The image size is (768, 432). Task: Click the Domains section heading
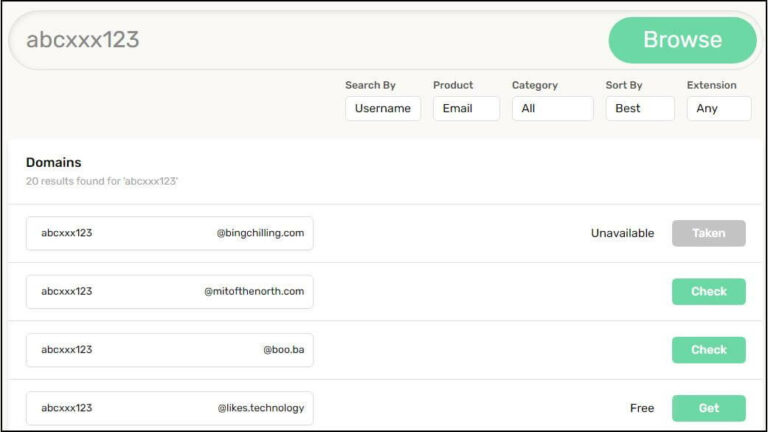pos(54,162)
